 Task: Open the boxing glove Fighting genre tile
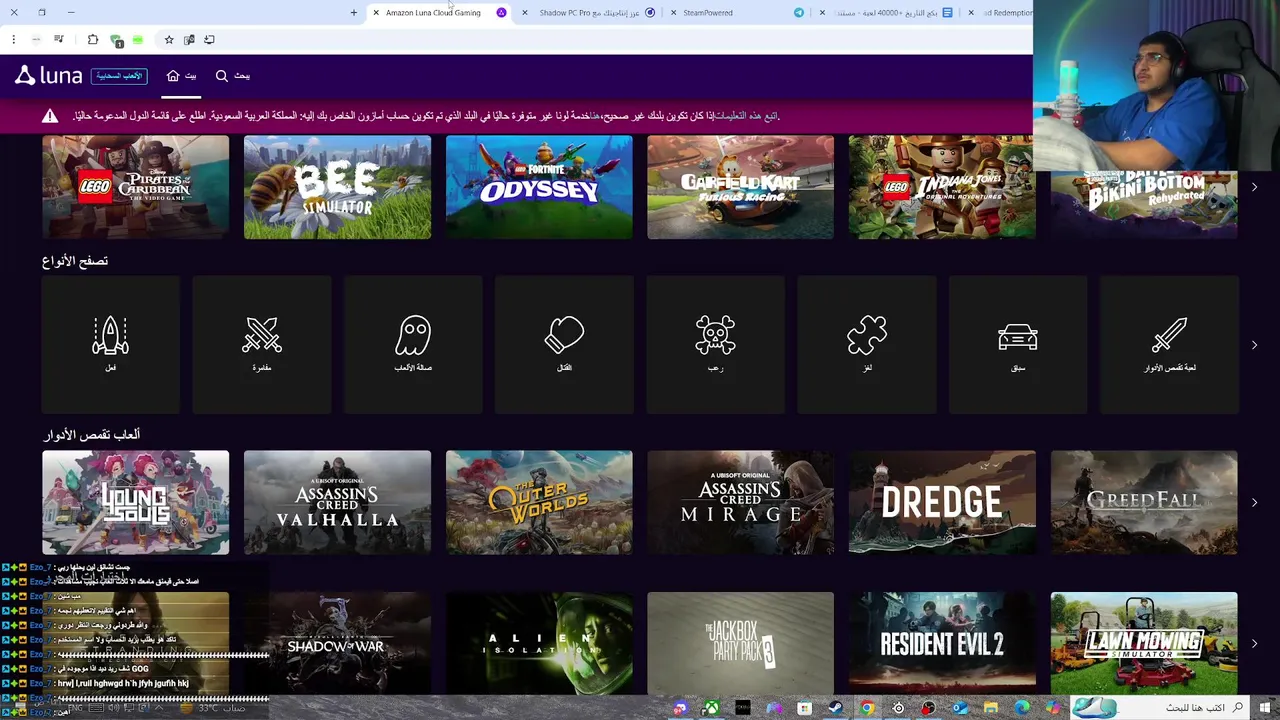point(564,345)
